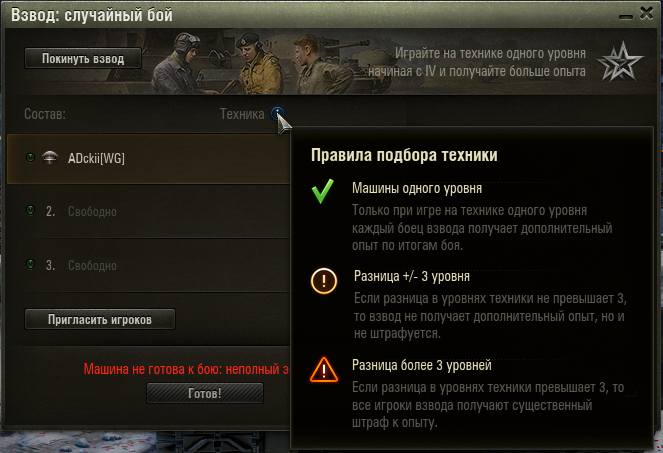The width and height of the screenshot is (663, 453).
Task: Click the Готов! ready button
Action: pyautogui.click(x=205, y=393)
